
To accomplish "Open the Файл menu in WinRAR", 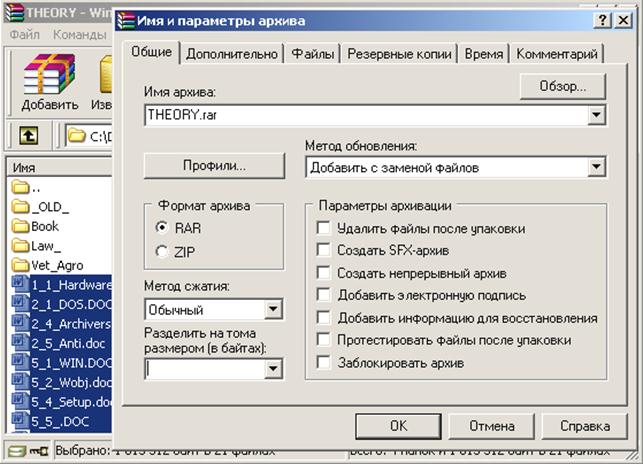I will point(25,34).
